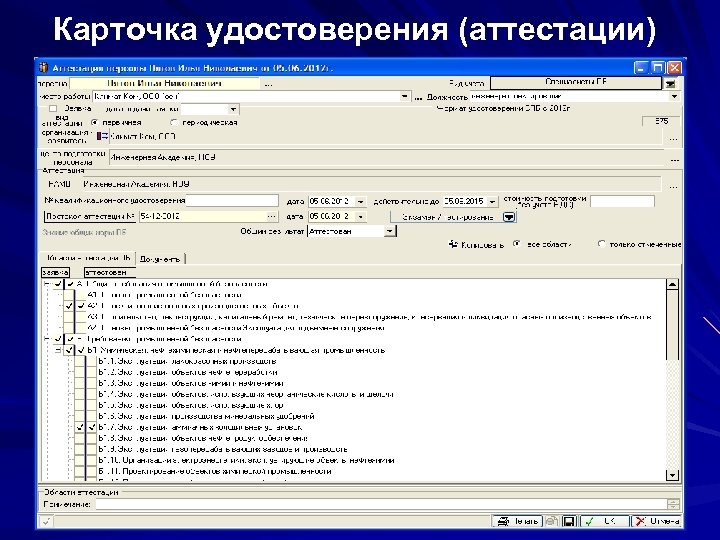Click ellipsis button in the НОУ row

(x=673, y=186)
